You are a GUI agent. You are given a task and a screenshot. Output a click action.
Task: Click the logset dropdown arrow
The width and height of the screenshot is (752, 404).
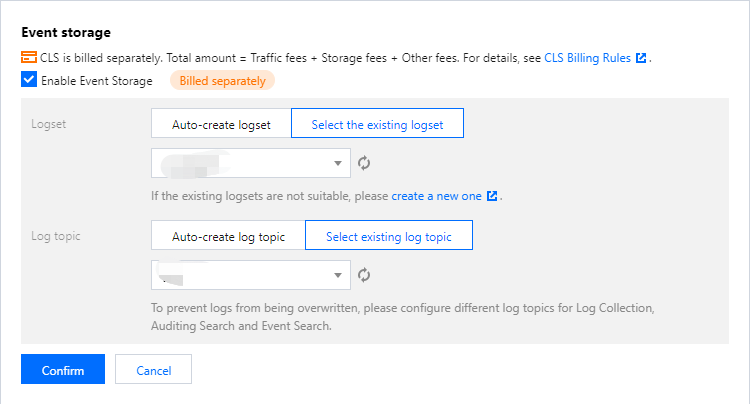(x=337, y=163)
